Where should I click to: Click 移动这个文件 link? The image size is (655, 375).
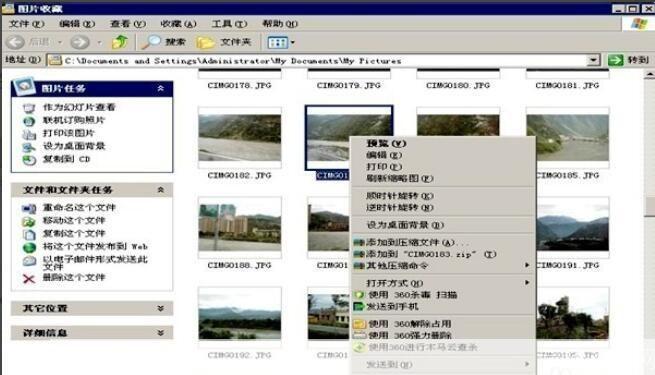74,220
